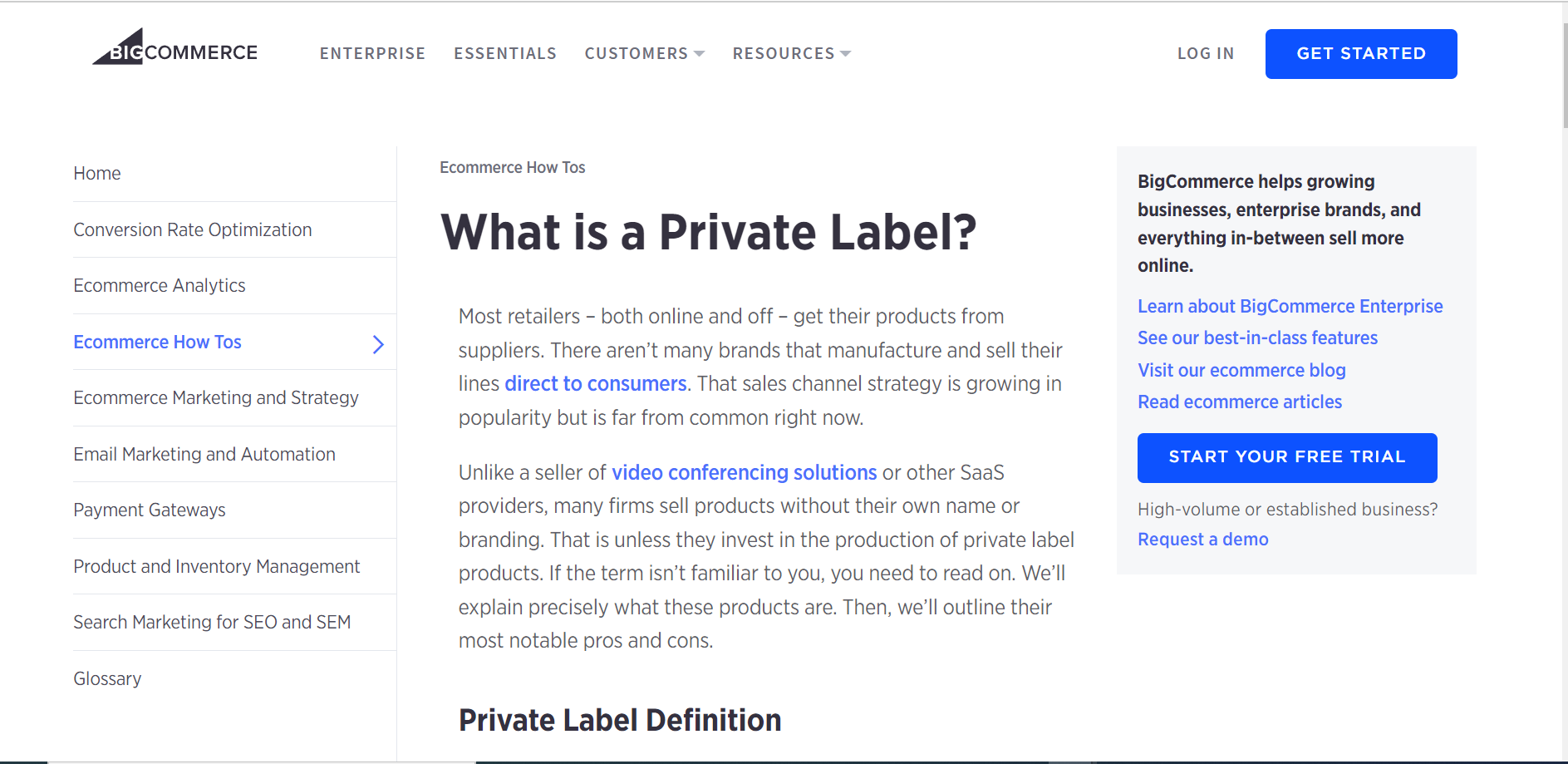The width and height of the screenshot is (1568, 764).
Task: Click Learn about BigCommerce Enterprise link
Action: (x=1290, y=307)
